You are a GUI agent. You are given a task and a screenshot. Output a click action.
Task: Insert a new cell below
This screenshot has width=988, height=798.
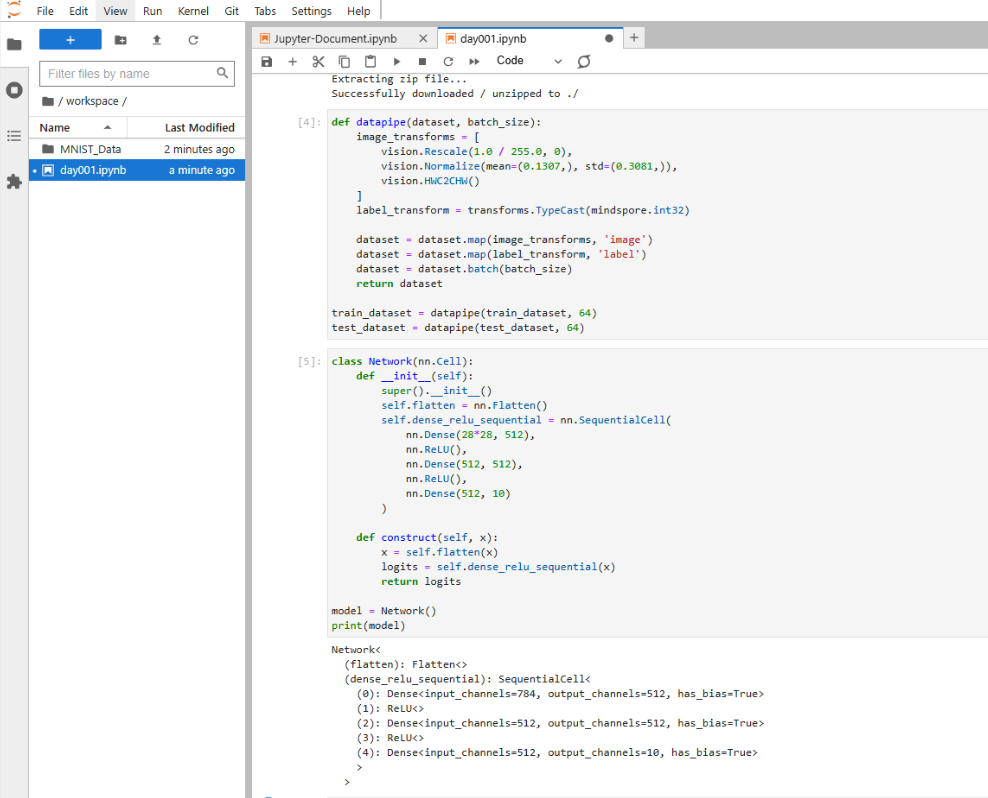292,61
